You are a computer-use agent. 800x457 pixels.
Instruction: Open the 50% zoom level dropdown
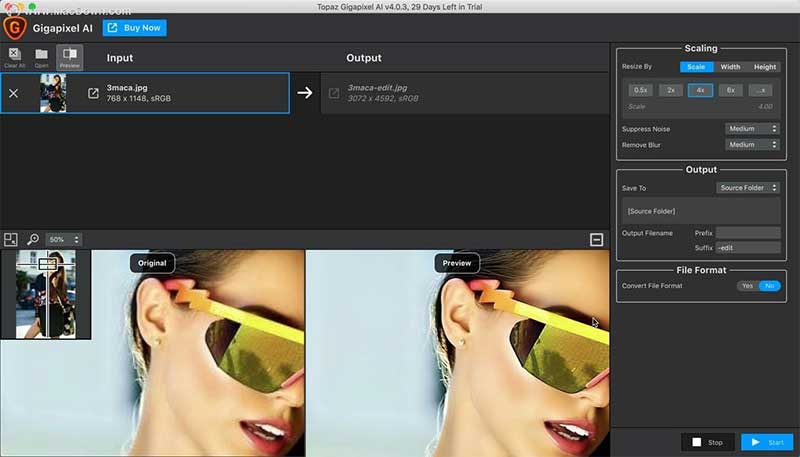click(63, 239)
